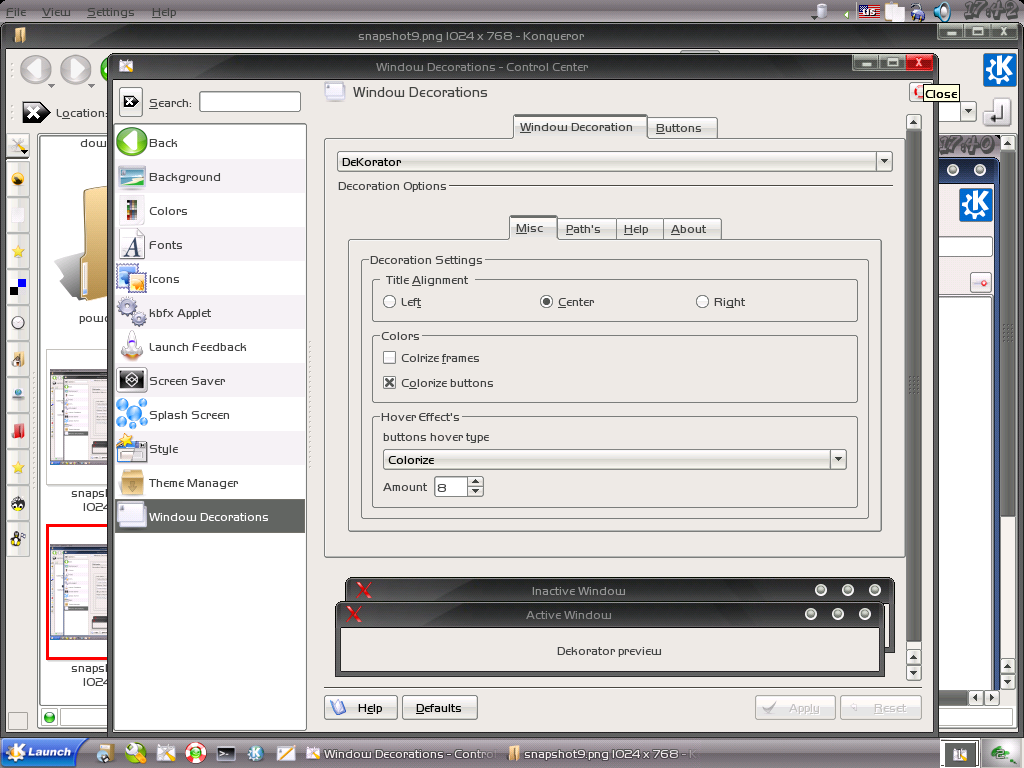Image resolution: width=1024 pixels, height=768 pixels.
Task: Select Window Decorations in sidebar list
Action: click(210, 516)
